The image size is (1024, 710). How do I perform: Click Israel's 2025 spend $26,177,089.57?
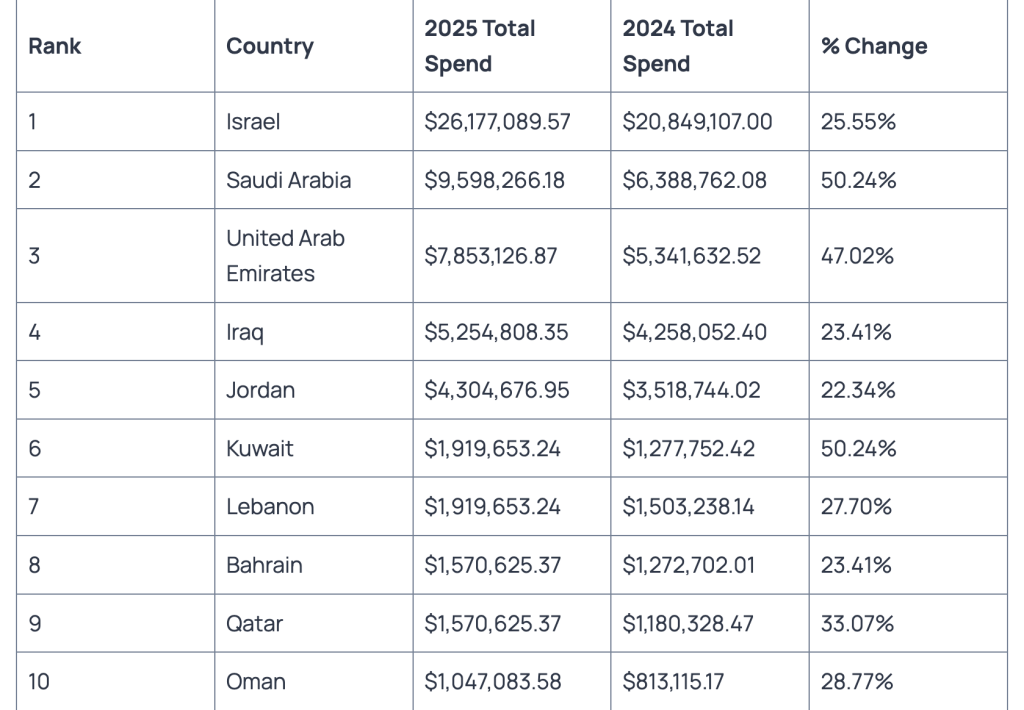(x=497, y=122)
